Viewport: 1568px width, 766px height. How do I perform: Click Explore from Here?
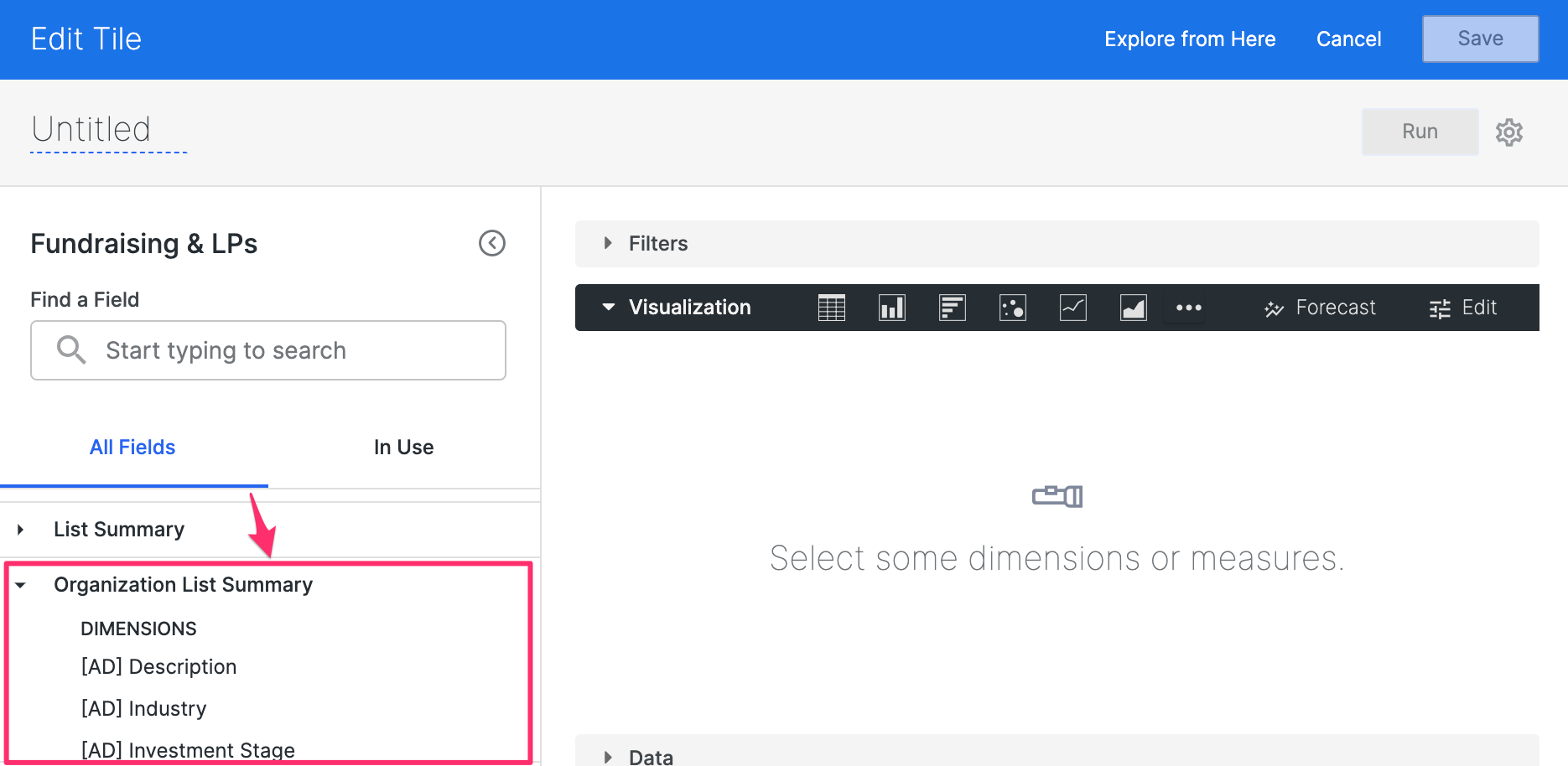coord(1190,39)
